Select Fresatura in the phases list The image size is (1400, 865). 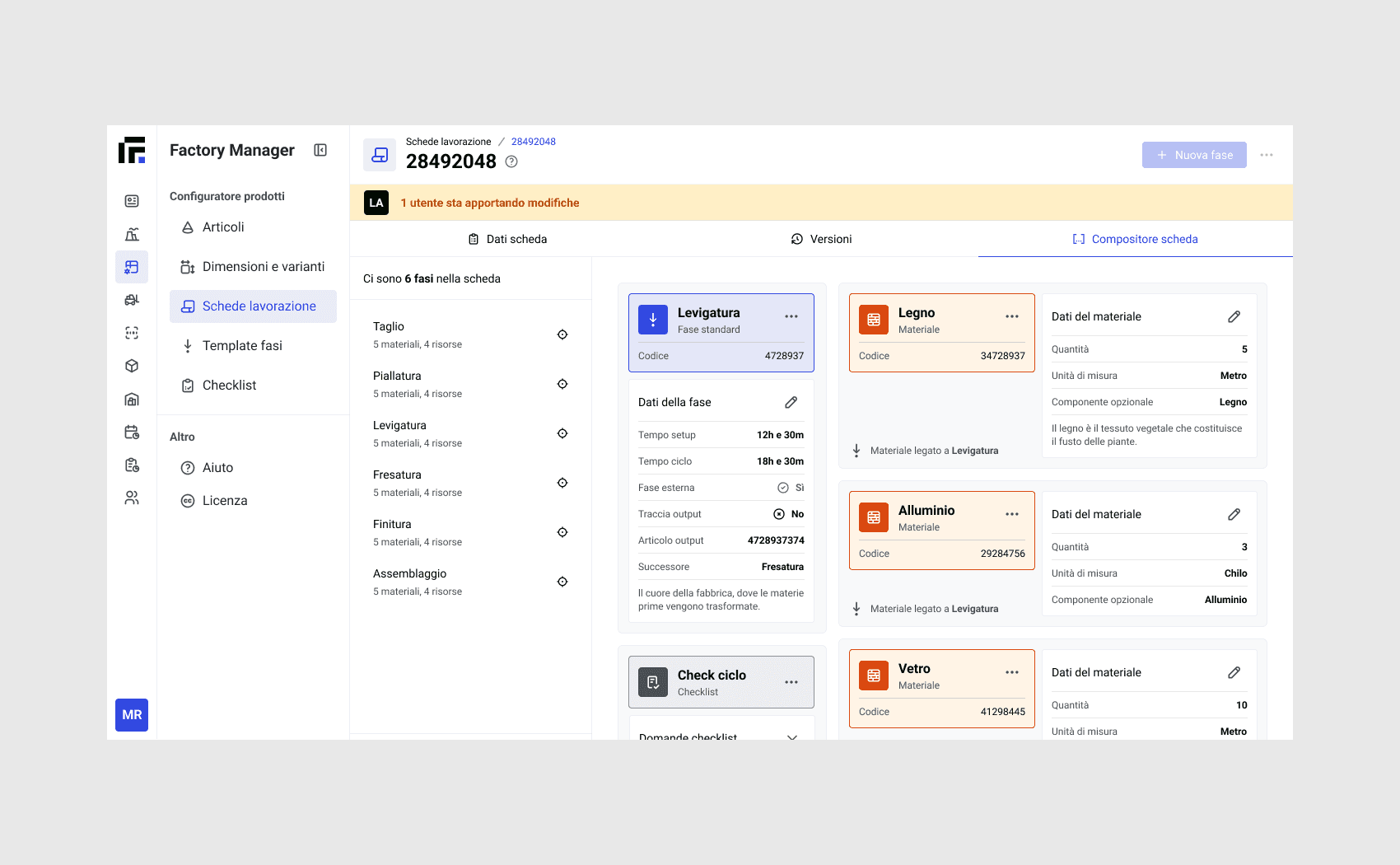470,483
